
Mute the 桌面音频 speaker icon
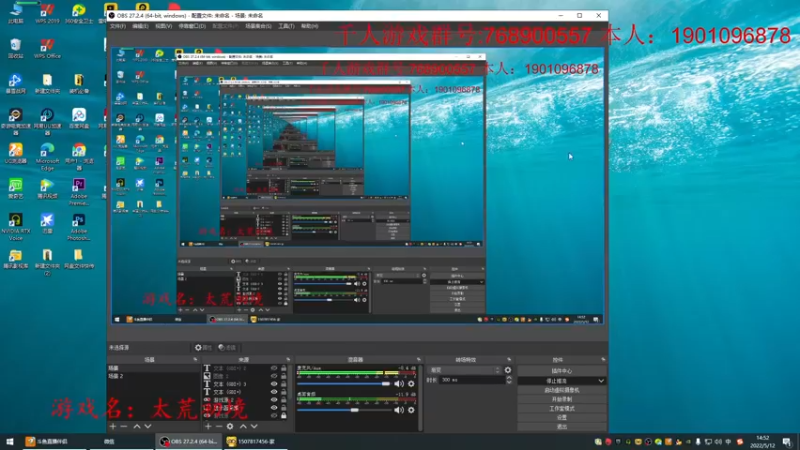click(x=399, y=410)
